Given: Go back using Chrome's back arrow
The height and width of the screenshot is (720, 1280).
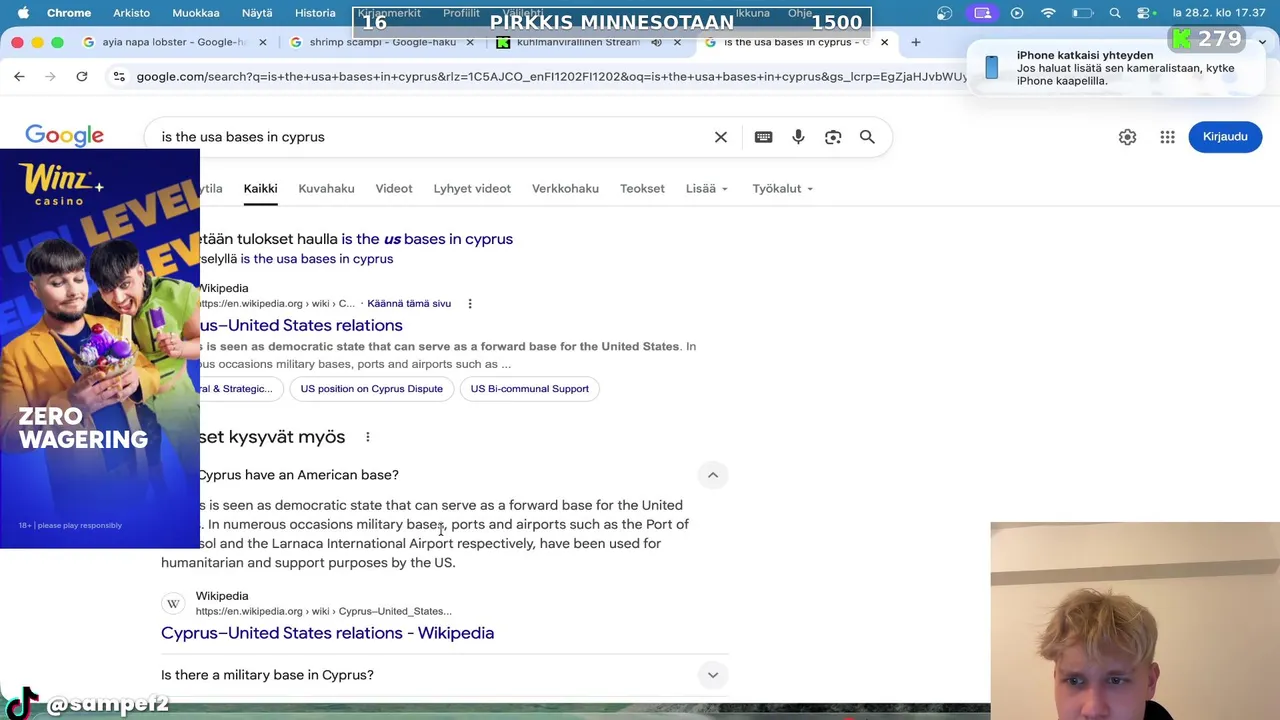Looking at the screenshot, I should point(19,76).
